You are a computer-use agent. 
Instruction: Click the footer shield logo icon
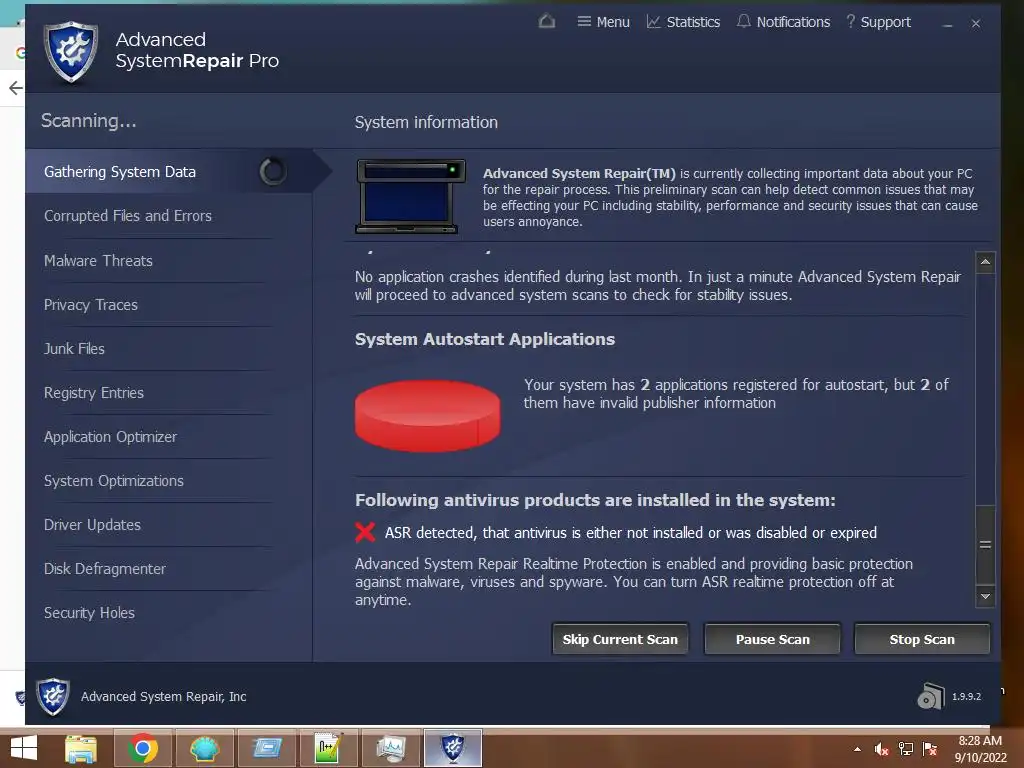pyautogui.click(x=53, y=696)
